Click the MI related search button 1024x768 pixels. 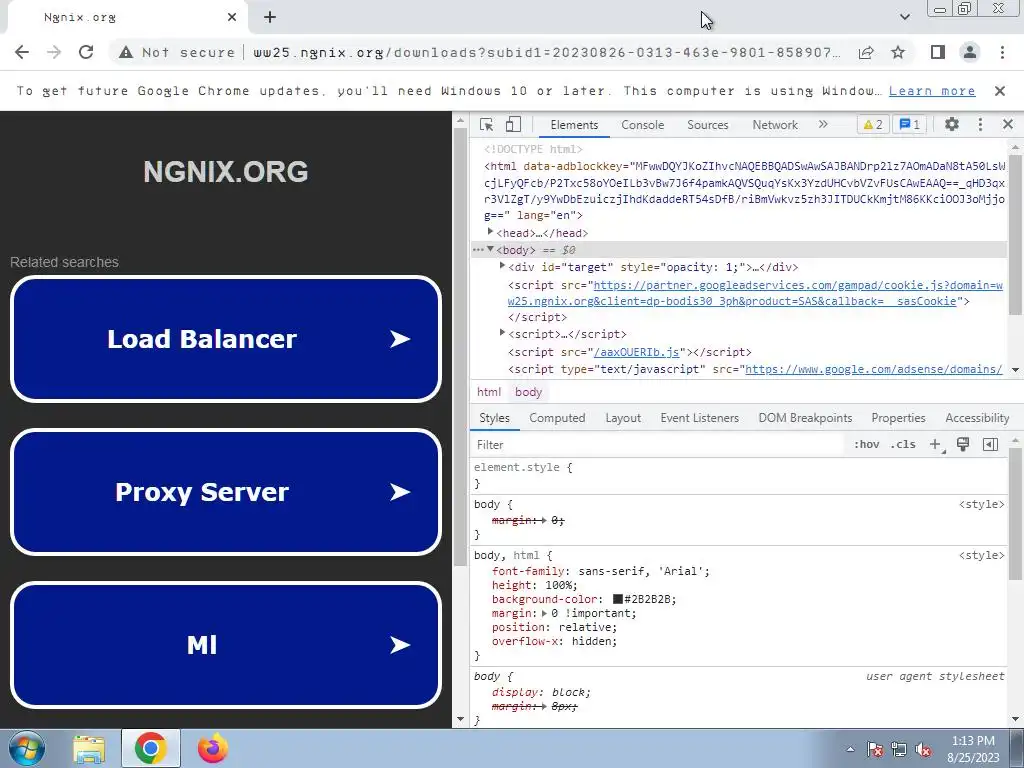[x=226, y=645]
